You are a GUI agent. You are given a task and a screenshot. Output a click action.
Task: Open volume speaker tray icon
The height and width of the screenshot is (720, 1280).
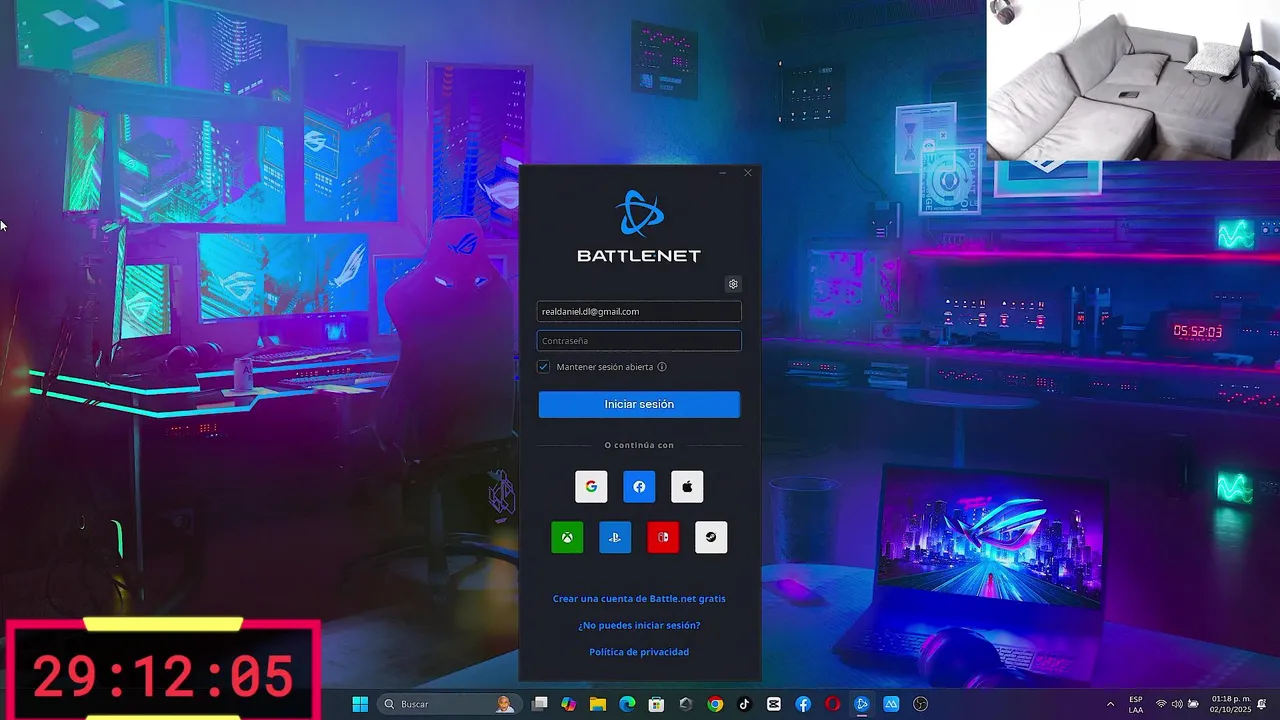tap(1177, 704)
